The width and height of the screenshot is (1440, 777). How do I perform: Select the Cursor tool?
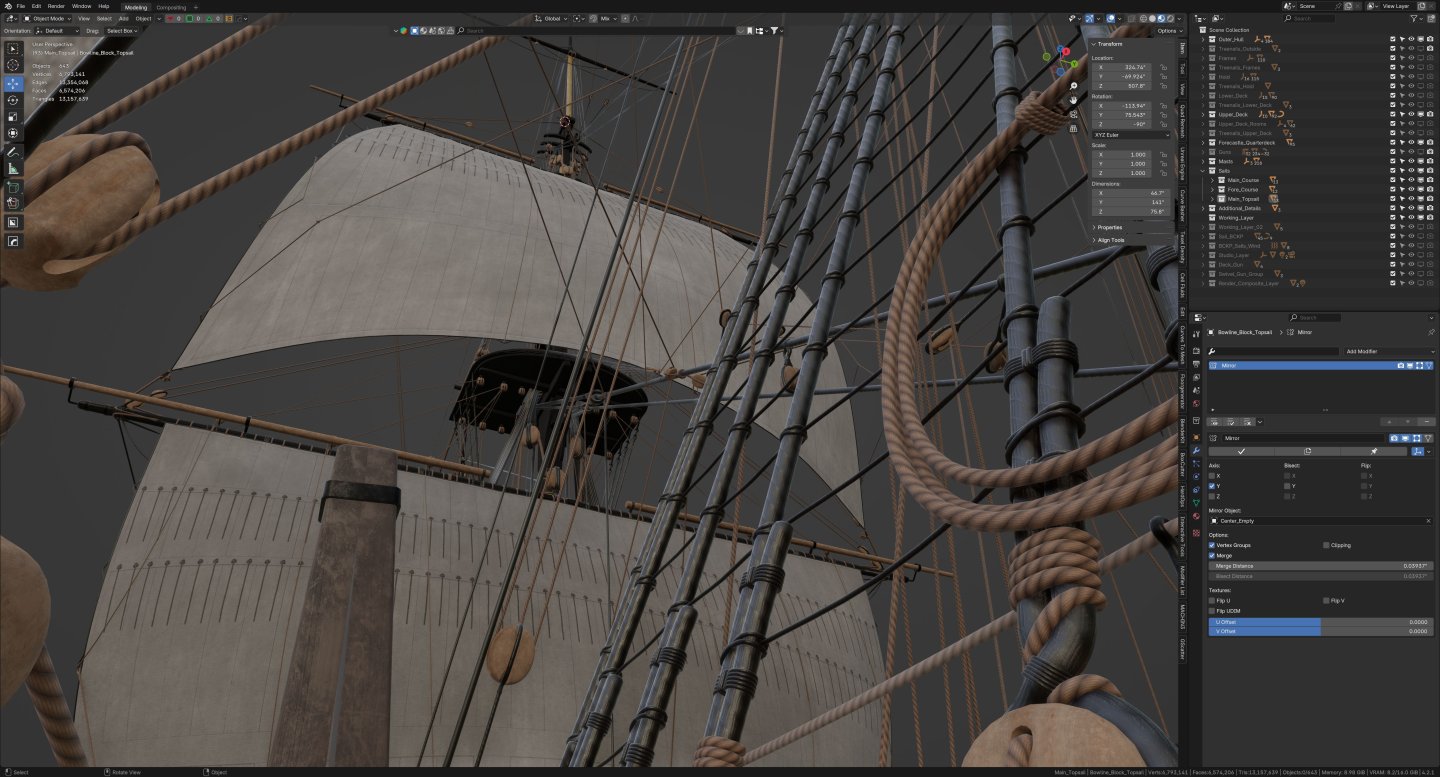(13, 65)
